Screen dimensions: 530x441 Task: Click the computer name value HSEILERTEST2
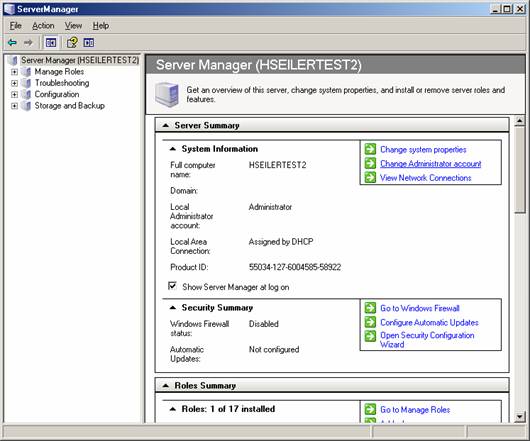(x=278, y=165)
